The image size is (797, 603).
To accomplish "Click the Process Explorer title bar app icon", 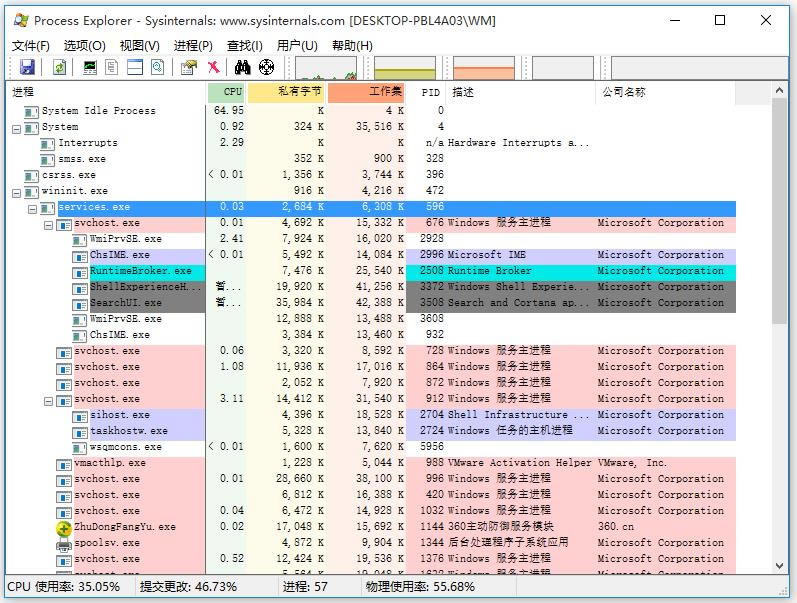I will [21, 20].
